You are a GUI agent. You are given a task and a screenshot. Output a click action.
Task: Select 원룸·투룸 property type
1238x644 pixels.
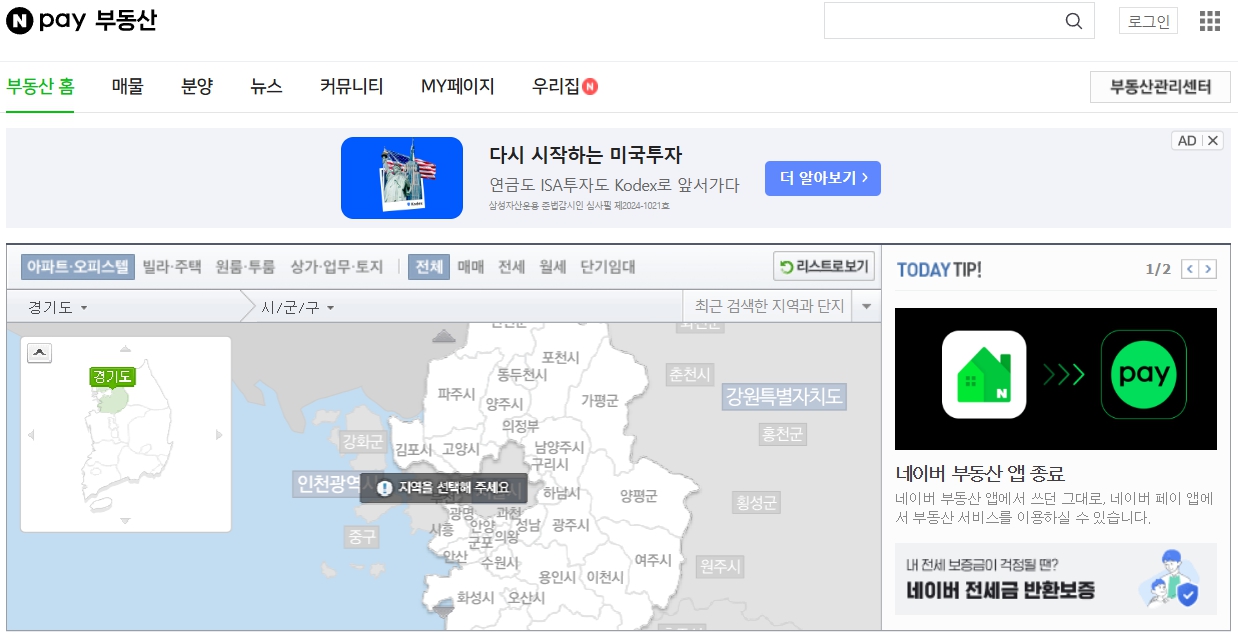click(x=246, y=267)
